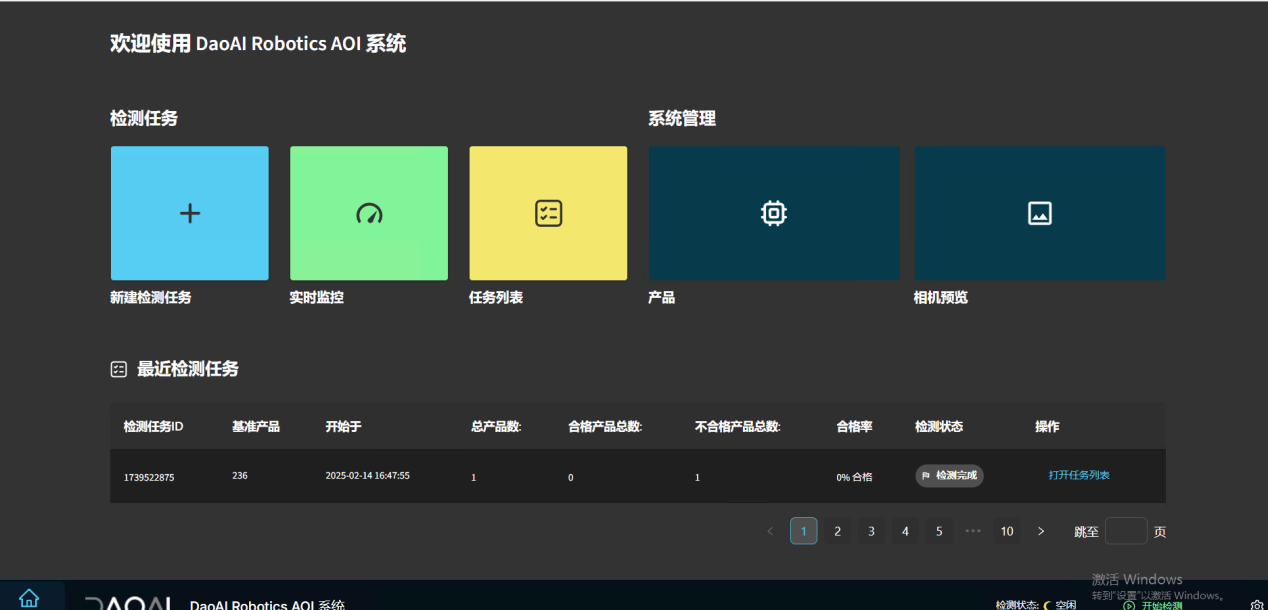Click the 产品 label
The image size is (1268, 610).
pyautogui.click(x=662, y=297)
